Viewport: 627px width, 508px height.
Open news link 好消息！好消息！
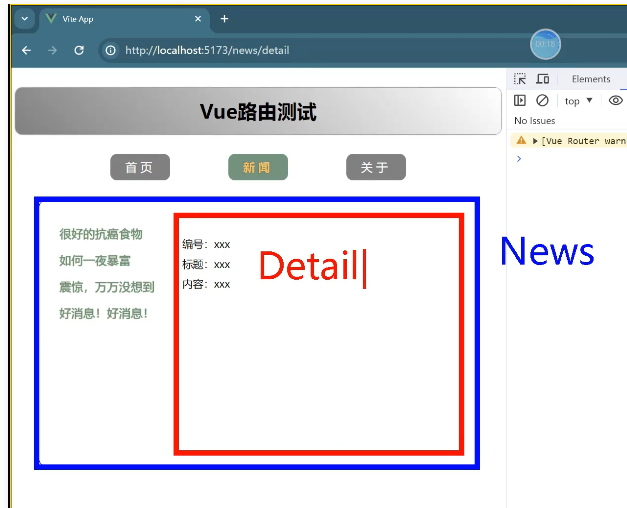point(104,314)
